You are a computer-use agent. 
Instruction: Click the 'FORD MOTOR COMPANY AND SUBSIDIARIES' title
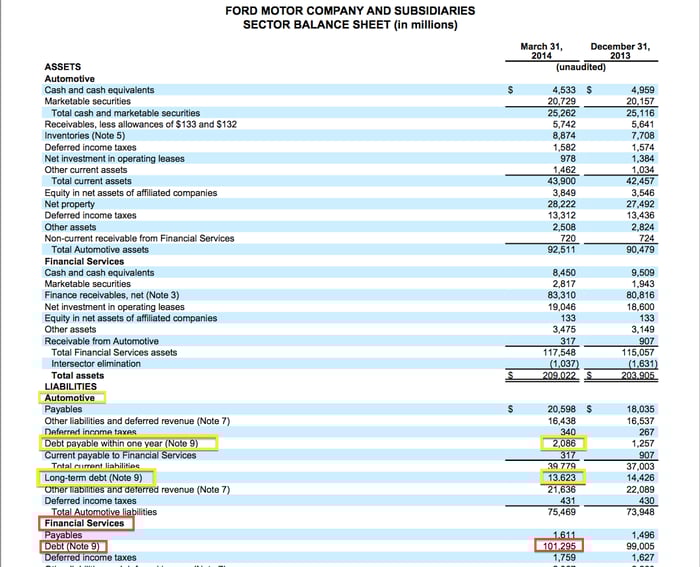pos(350,11)
